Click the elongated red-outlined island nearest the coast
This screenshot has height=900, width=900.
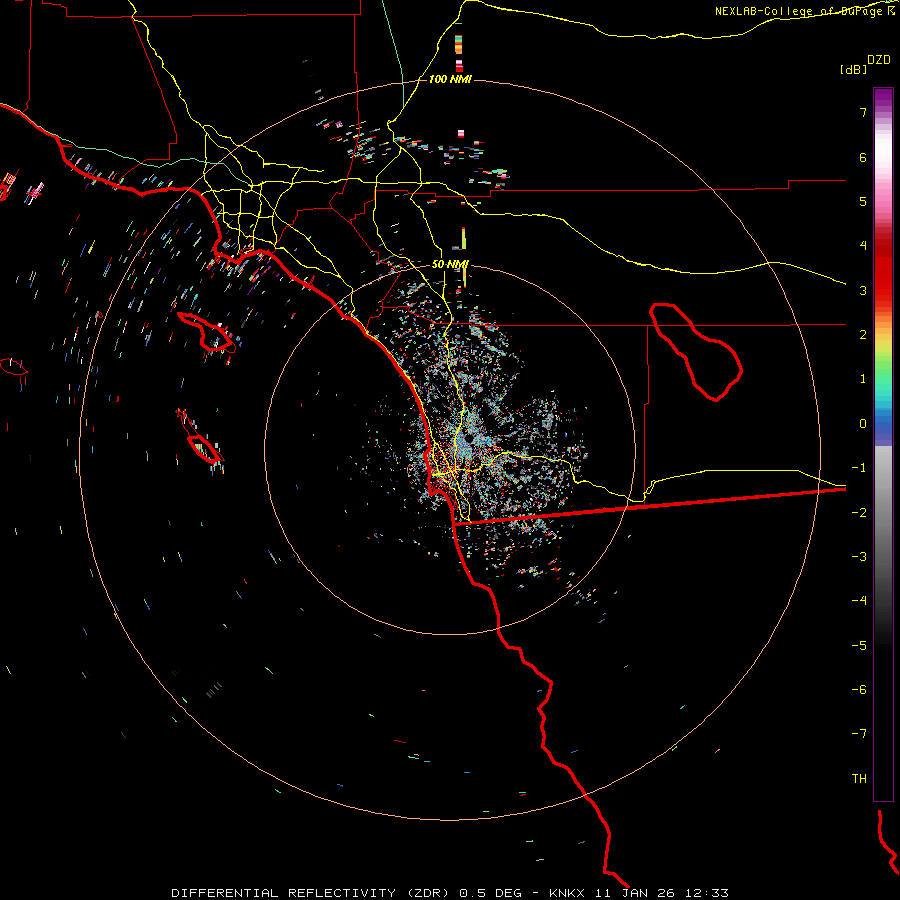(x=206, y=332)
